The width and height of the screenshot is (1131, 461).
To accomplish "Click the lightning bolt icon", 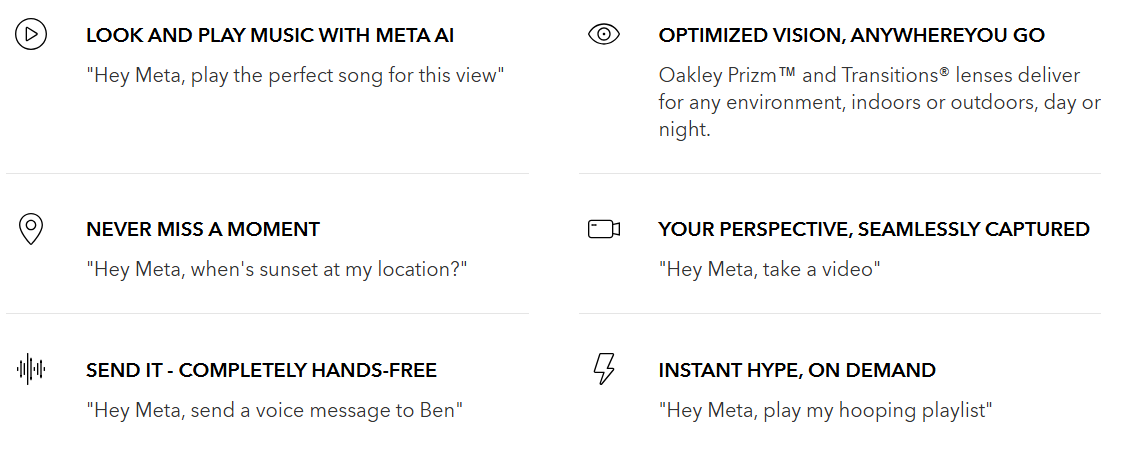I will click(604, 370).
